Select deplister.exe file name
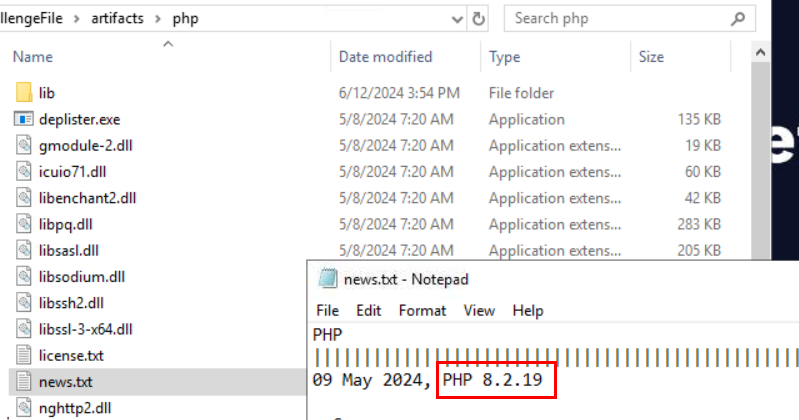This screenshot has width=799, height=420. (79, 119)
